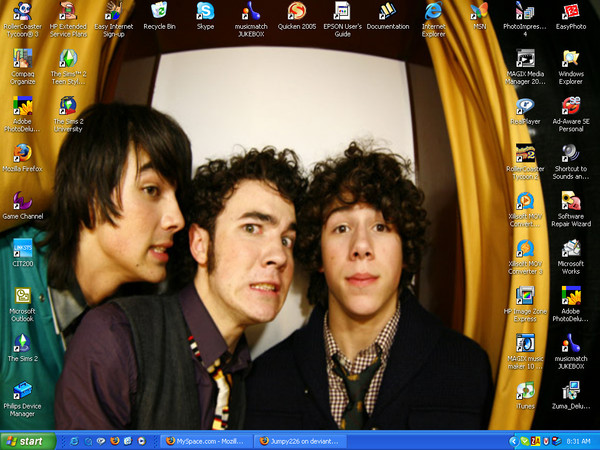Screen dimensions: 600x450
Task: Open MAGIX music maker 10 icon
Action: pos(525,343)
